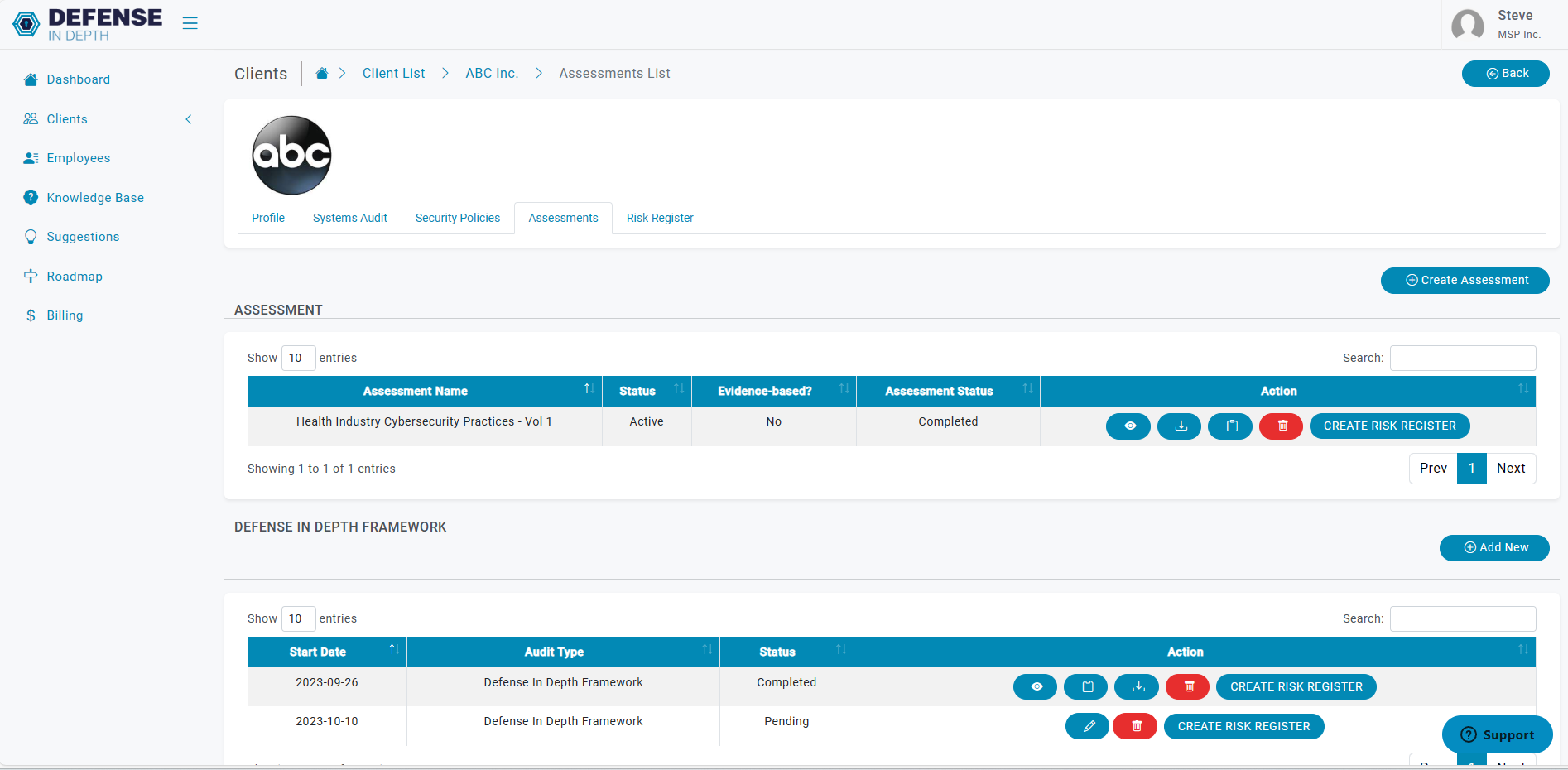Image resolution: width=1568 pixels, height=770 pixels.
Task: Collapse the Clients sidebar menu
Action: [x=189, y=118]
